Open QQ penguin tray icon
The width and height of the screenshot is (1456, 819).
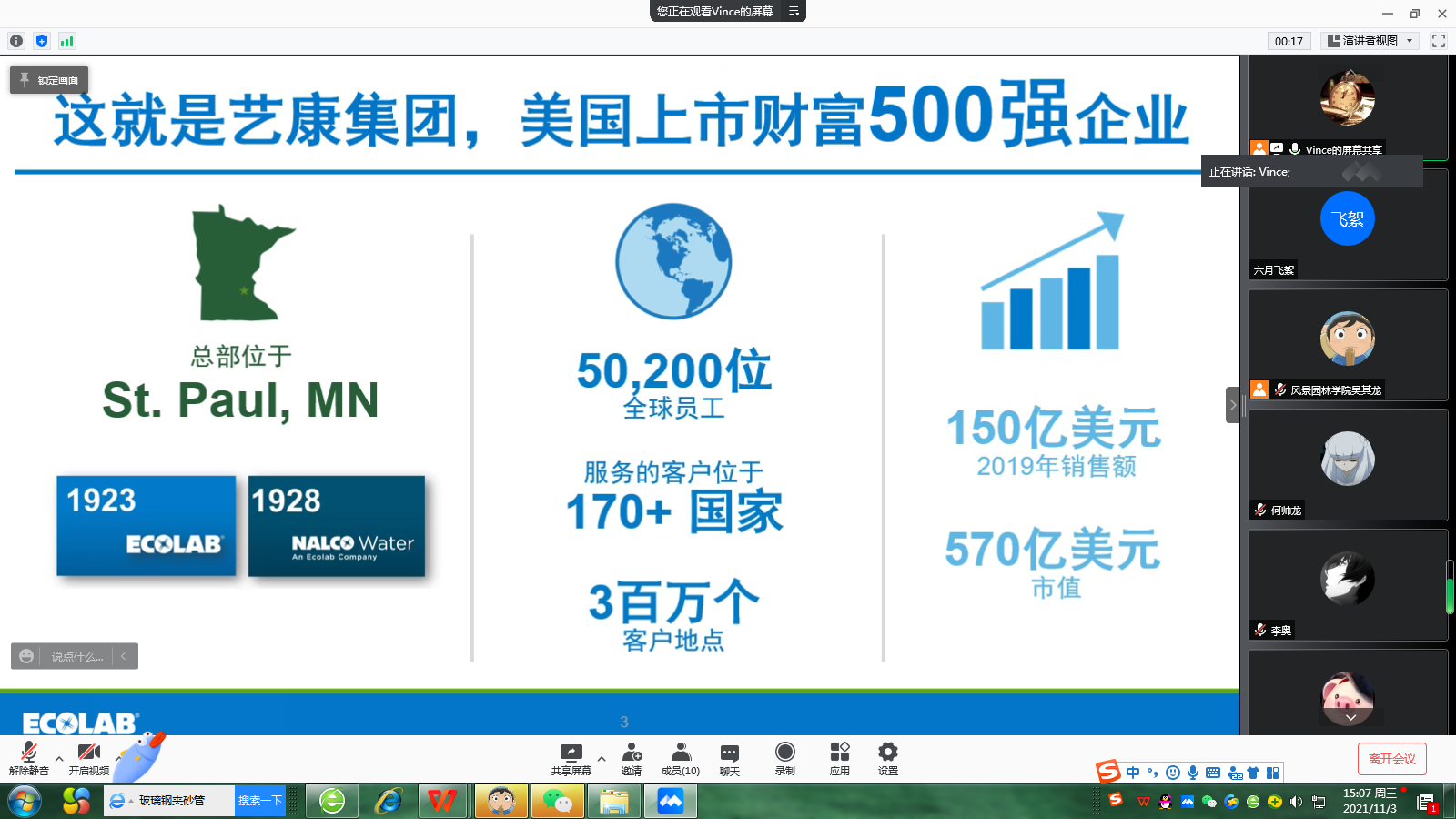(1166, 802)
